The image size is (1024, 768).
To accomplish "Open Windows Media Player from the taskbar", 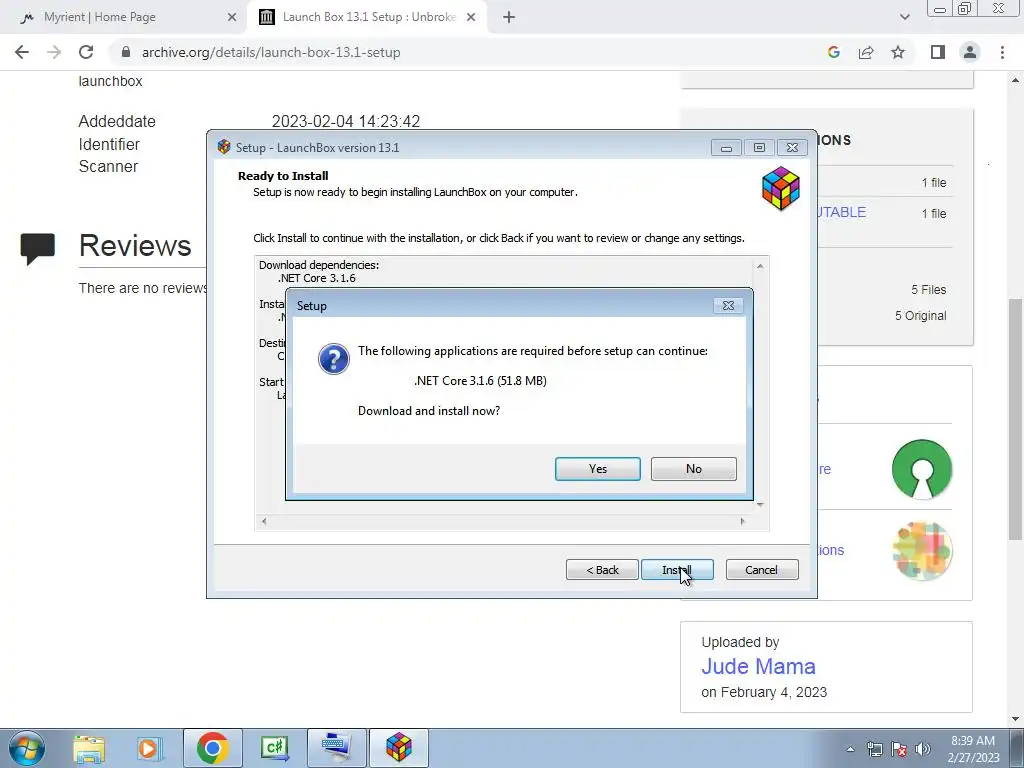I will [x=149, y=748].
